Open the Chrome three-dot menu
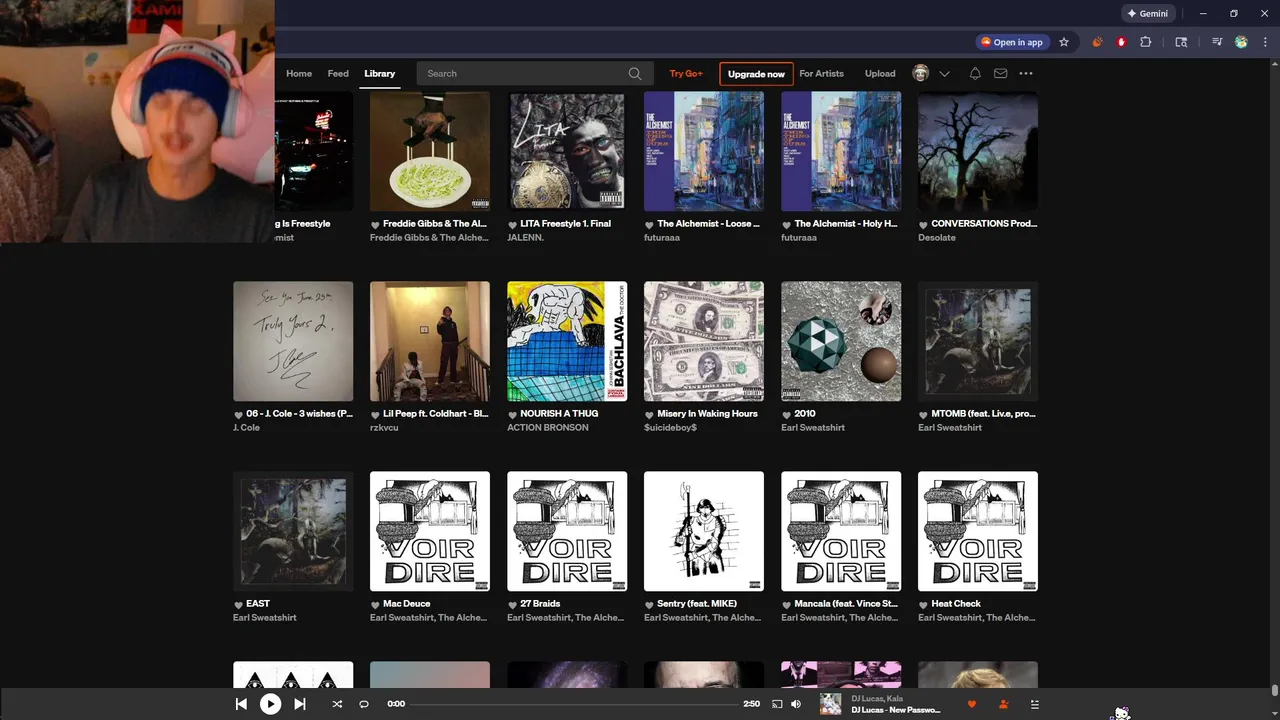The height and width of the screenshot is (720, 1280). (x=1264, y=42)
